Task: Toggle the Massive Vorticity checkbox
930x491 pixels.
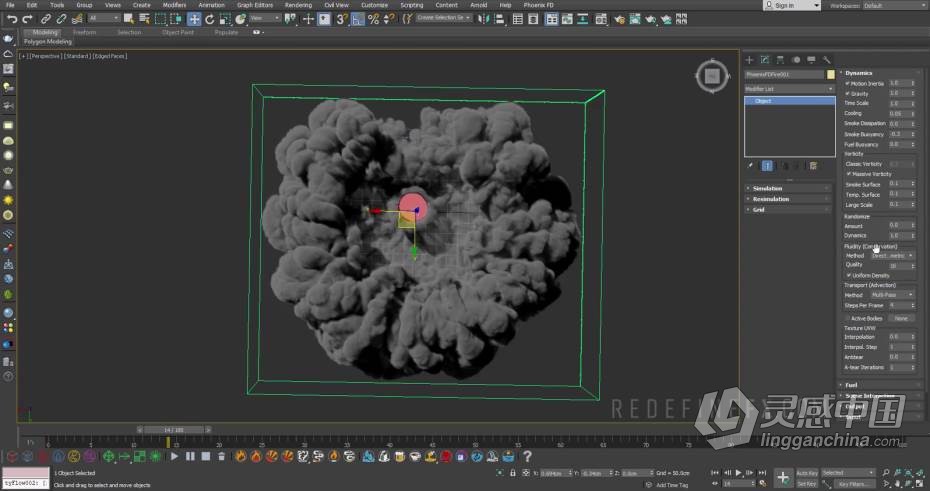Action: coord(849,174)
